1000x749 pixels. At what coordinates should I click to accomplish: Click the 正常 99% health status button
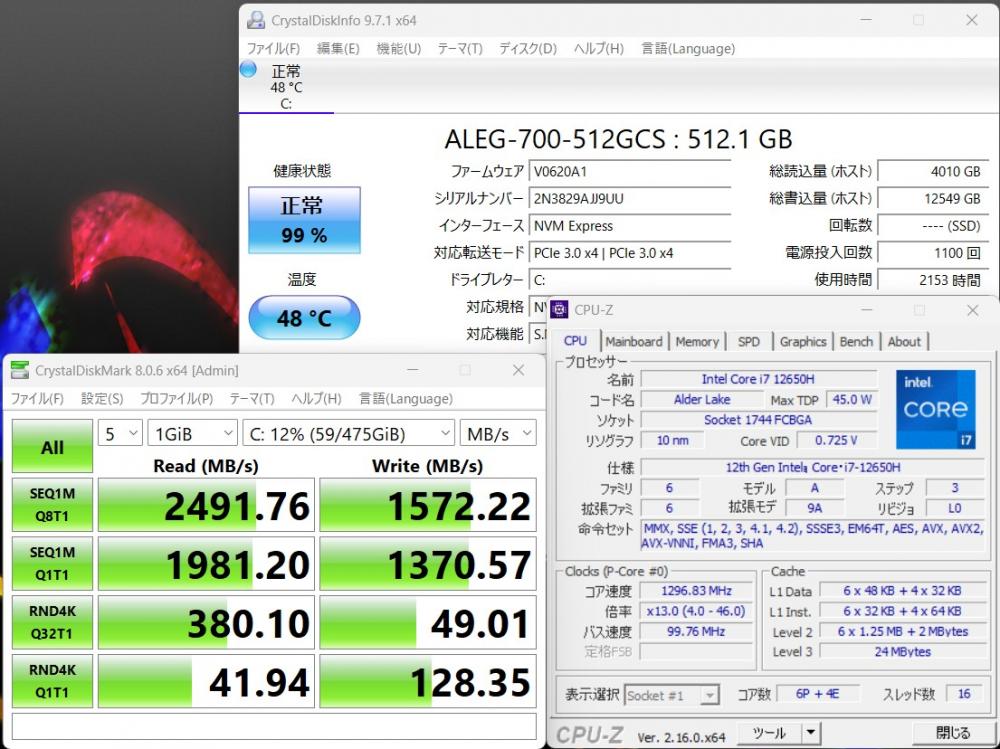304,220
